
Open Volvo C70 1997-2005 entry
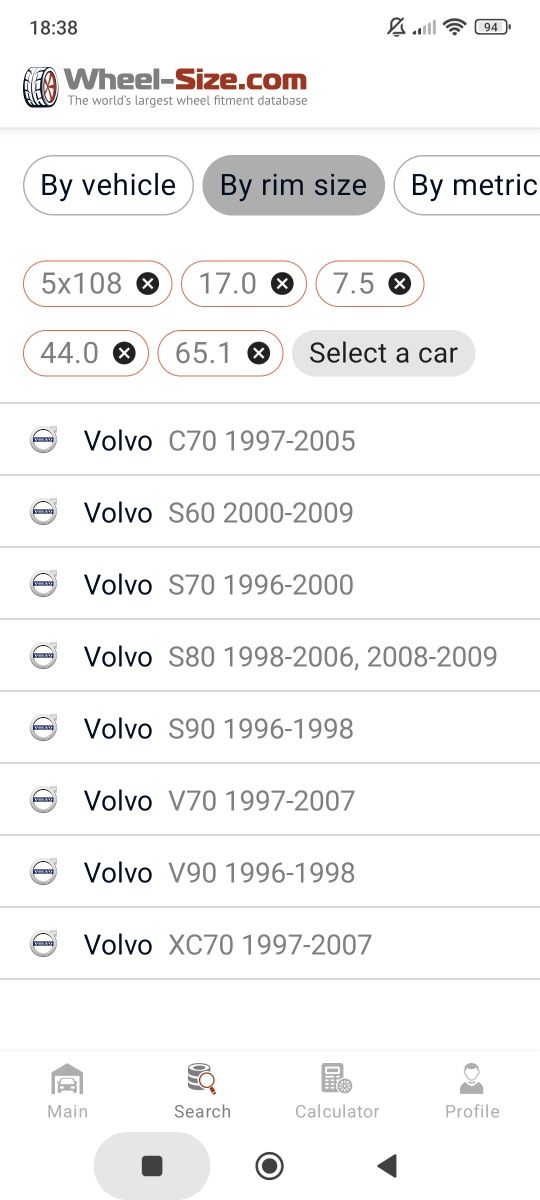[x=270, y=440]
